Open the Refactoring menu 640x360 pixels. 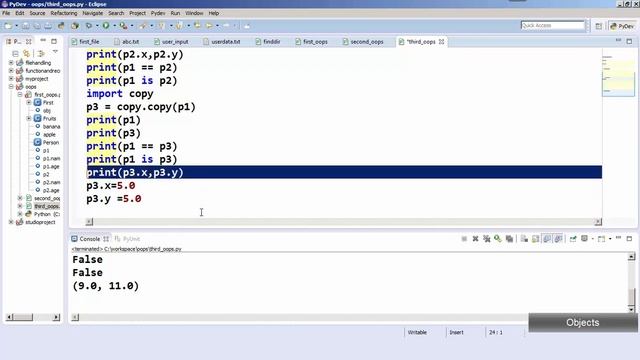click(64, 13)
